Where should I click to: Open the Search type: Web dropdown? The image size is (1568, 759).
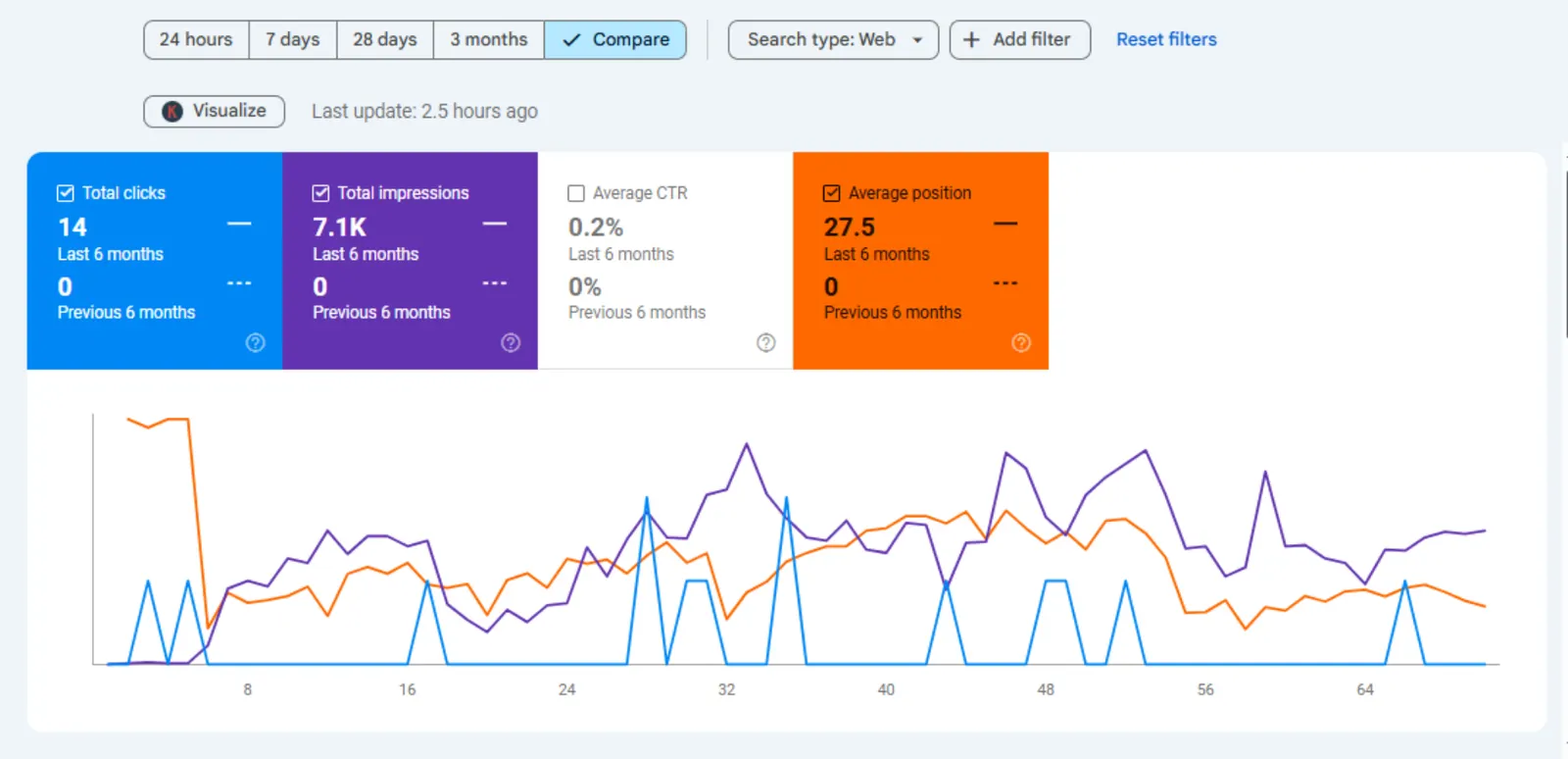click(833, 40)
